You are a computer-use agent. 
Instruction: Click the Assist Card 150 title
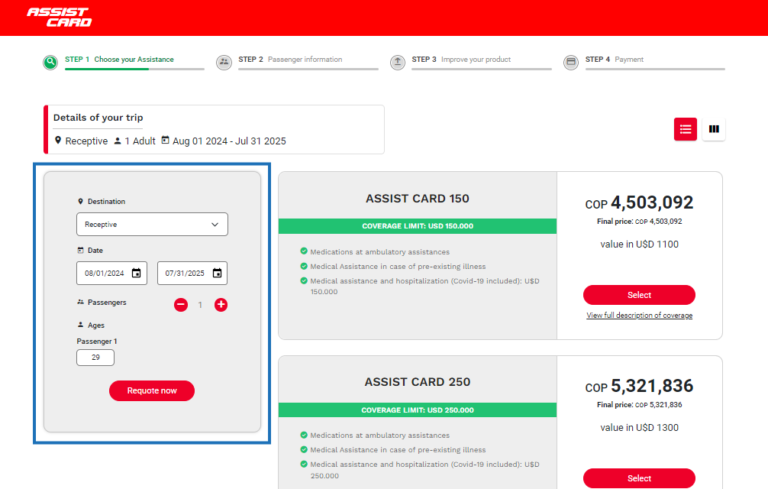[x=417, y=198]
